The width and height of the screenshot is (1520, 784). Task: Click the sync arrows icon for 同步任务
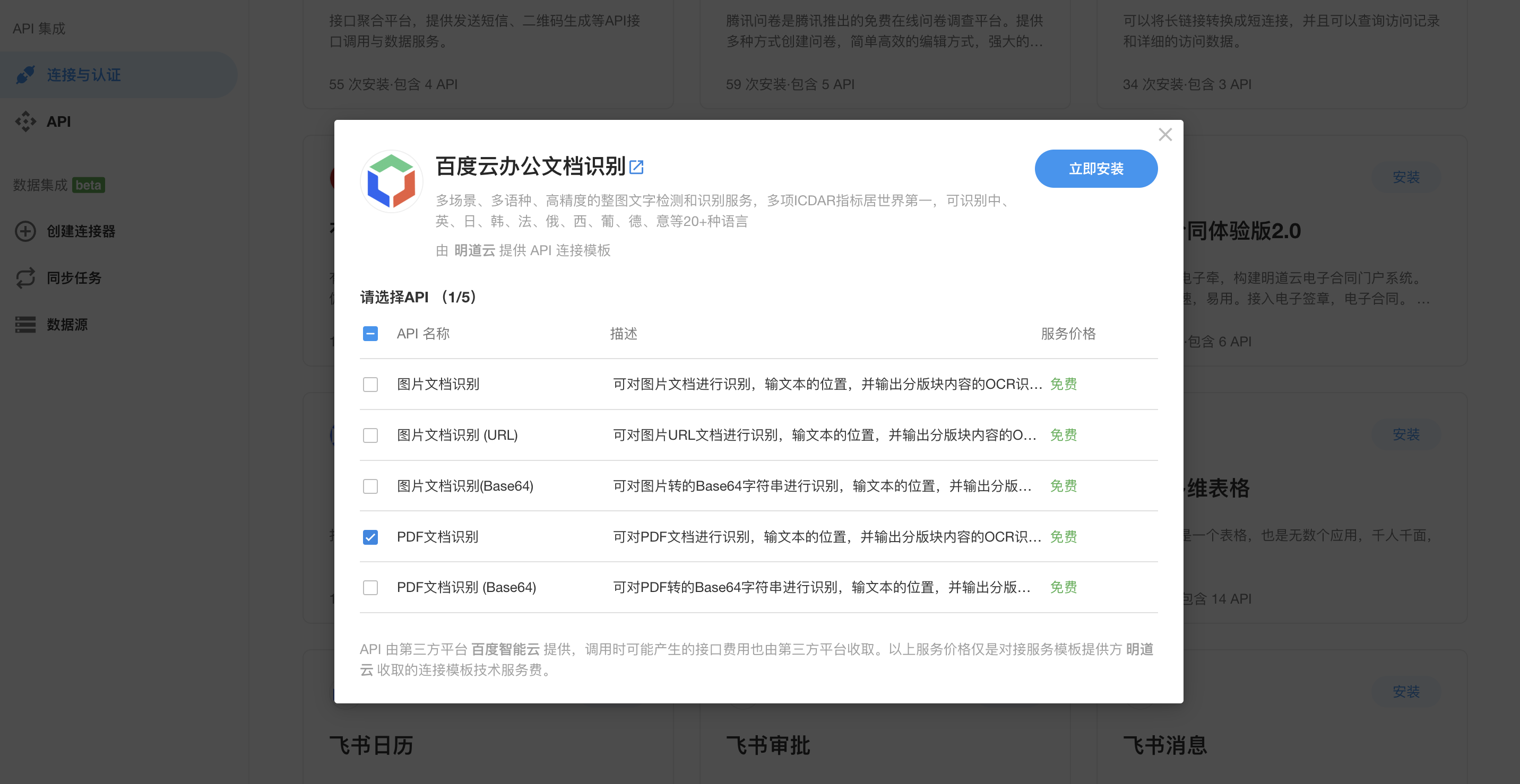[x=25, y=278]
